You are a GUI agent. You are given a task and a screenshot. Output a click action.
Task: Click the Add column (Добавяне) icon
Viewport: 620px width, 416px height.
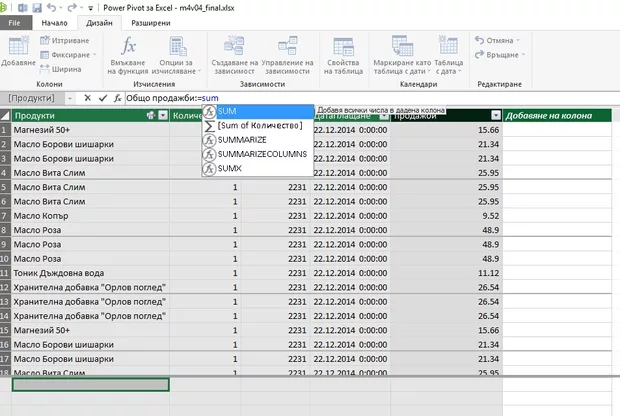tap(17, 47)
